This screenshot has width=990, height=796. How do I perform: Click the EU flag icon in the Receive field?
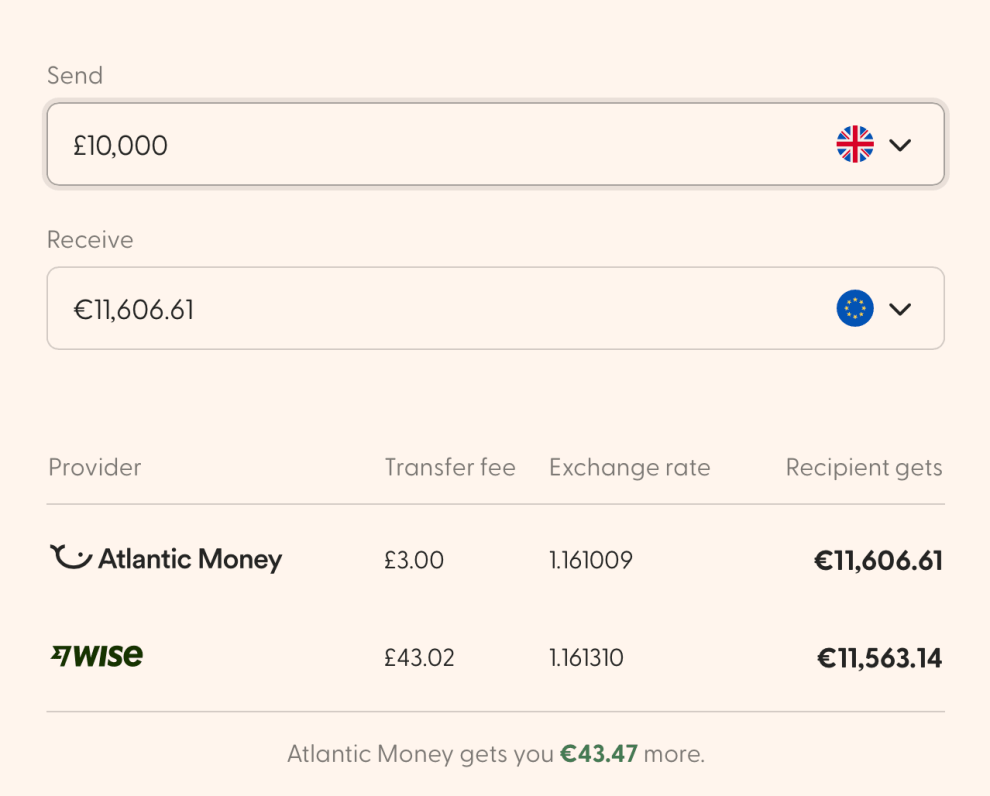point(855,308)
